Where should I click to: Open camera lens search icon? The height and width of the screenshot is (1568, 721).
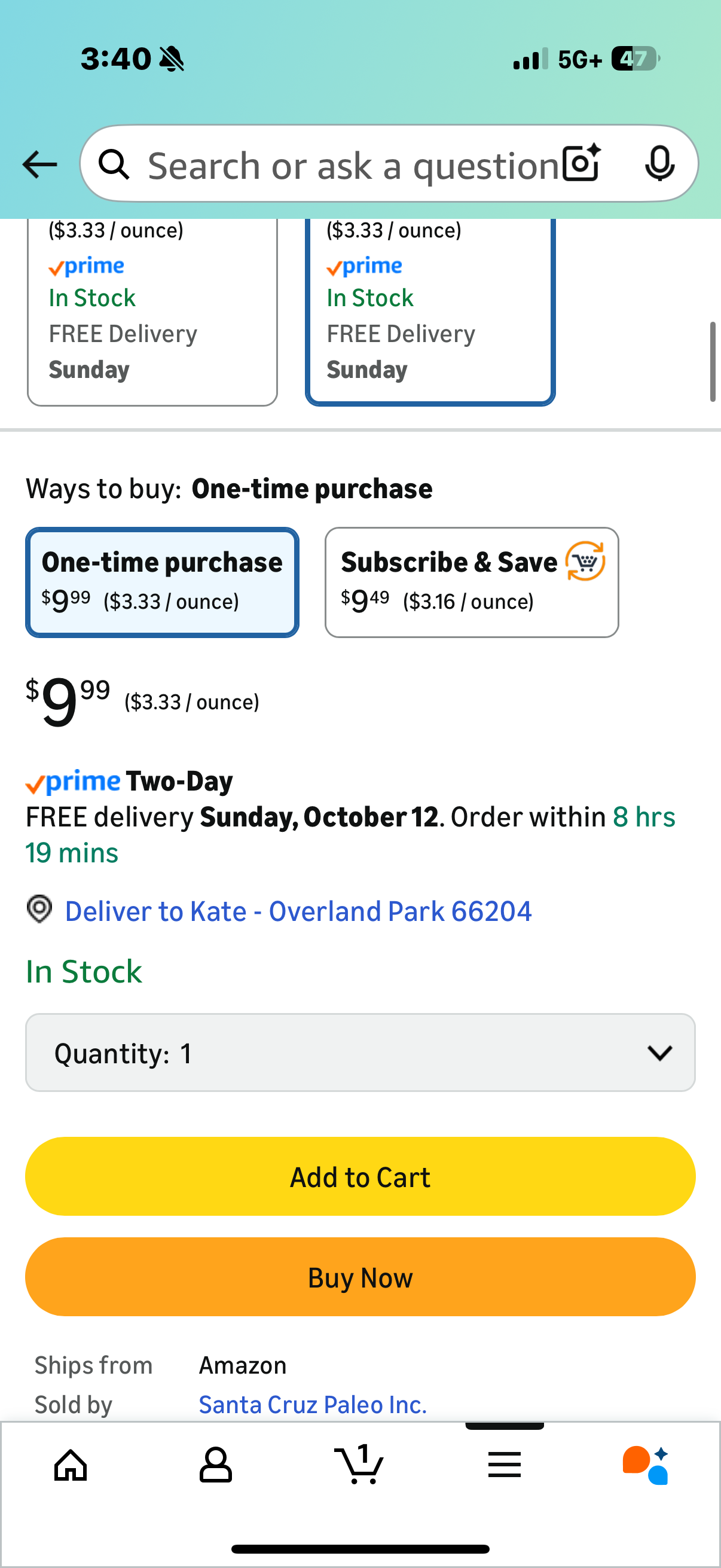point(581,163)
